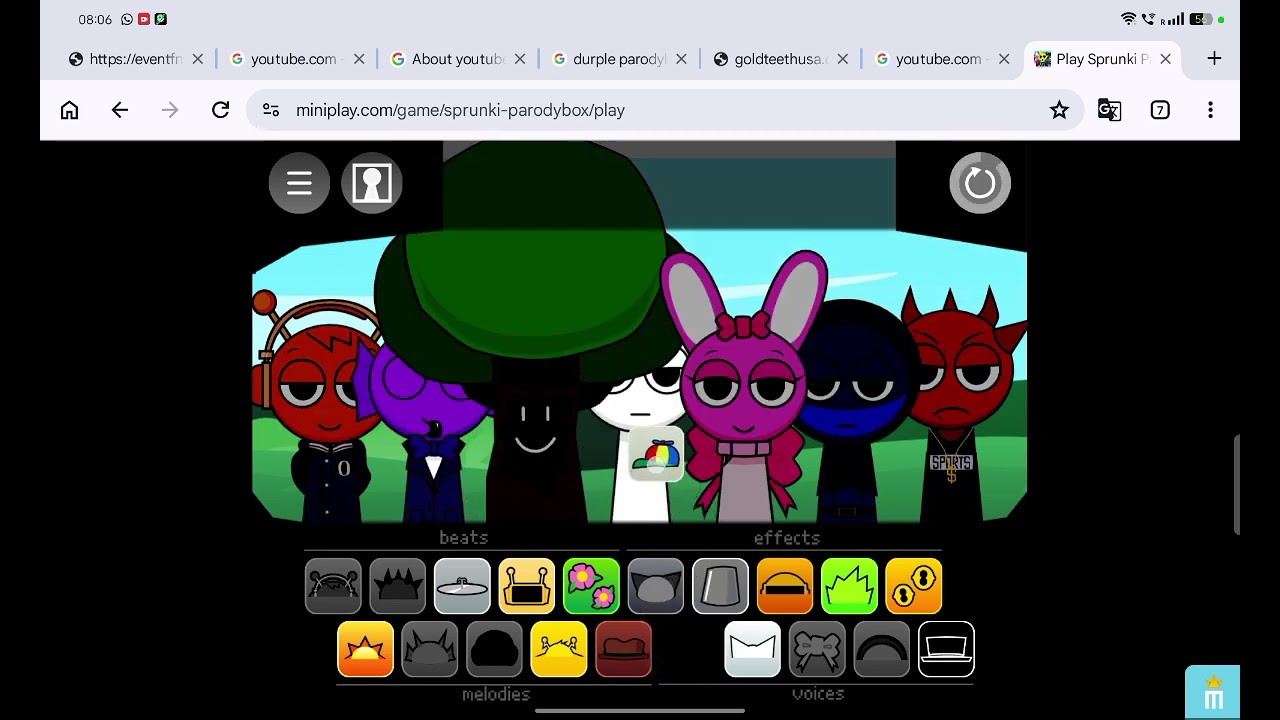Click the character portrait icon button
1280x720 pixels.
(372, 183)
